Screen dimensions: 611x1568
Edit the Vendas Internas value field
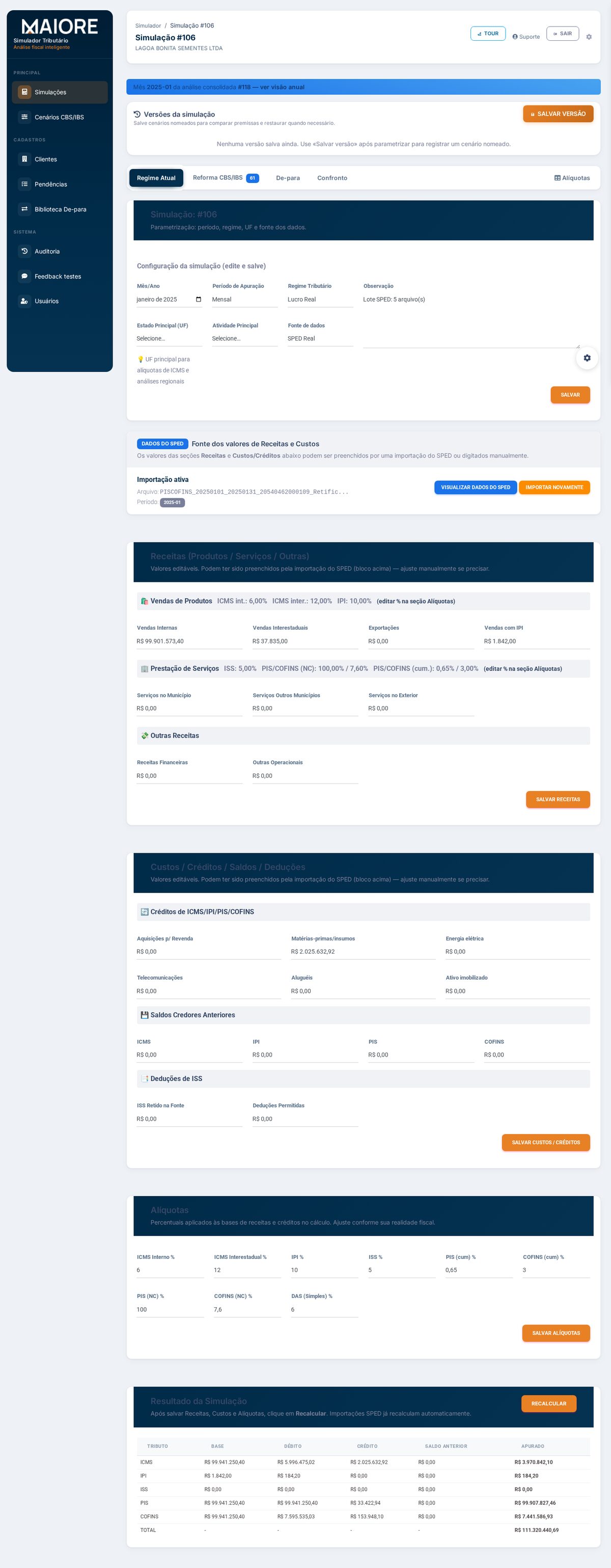(189, 641)
